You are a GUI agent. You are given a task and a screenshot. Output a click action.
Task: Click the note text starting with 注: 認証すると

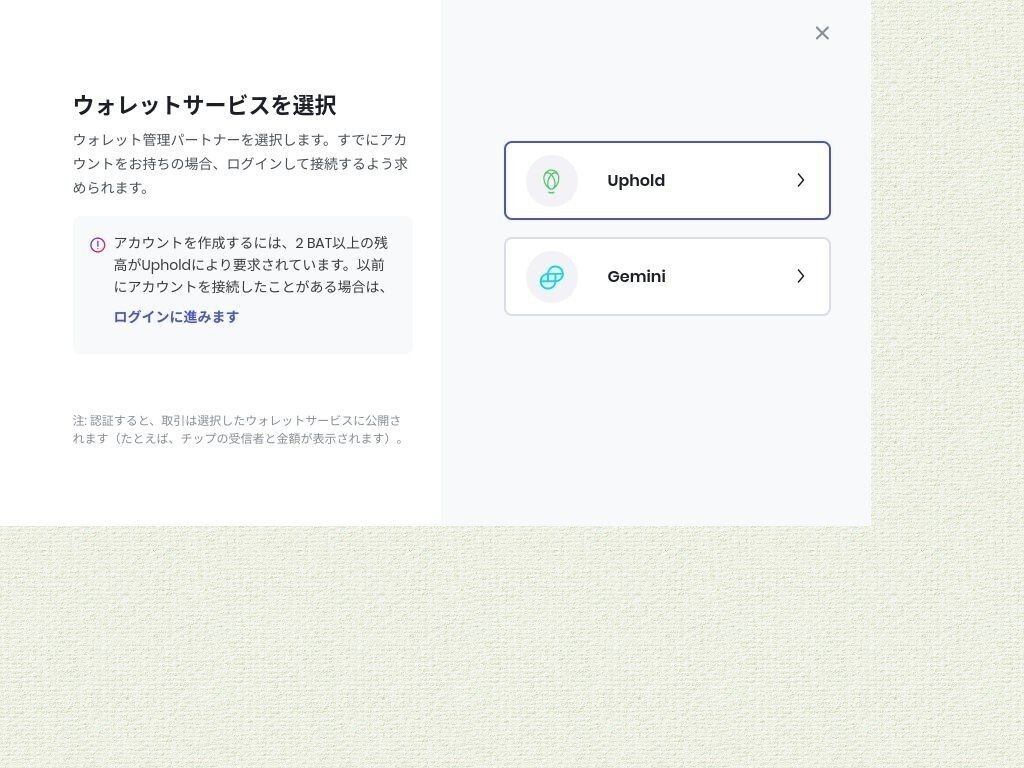click(238, 429)
